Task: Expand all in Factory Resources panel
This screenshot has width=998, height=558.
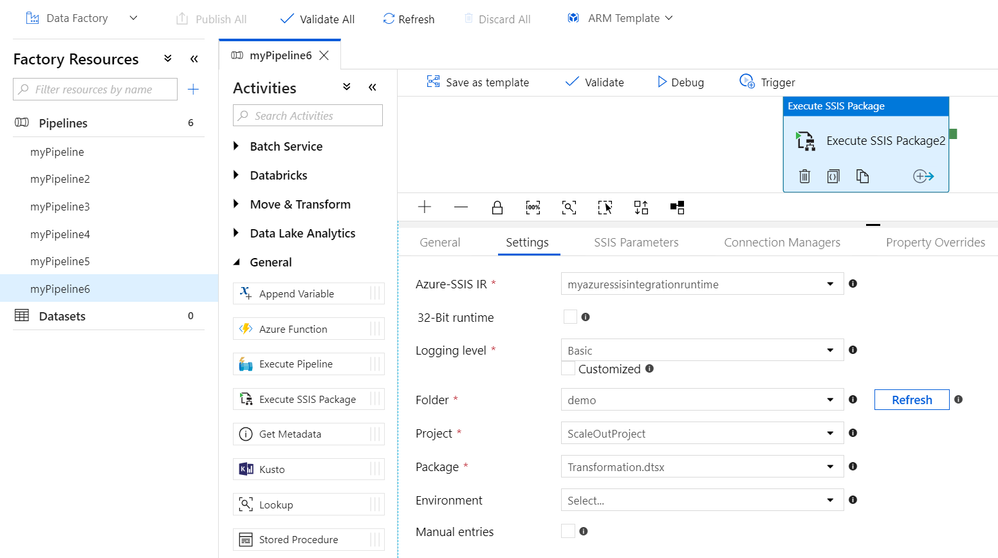Action: [167, 59]
